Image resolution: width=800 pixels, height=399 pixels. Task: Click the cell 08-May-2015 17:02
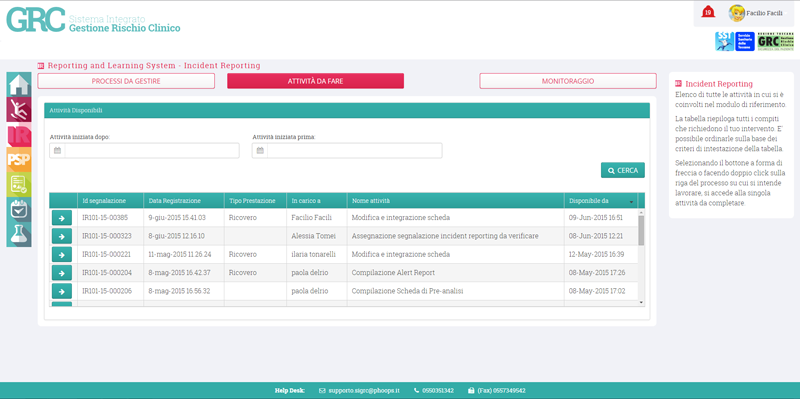point(601,291)
